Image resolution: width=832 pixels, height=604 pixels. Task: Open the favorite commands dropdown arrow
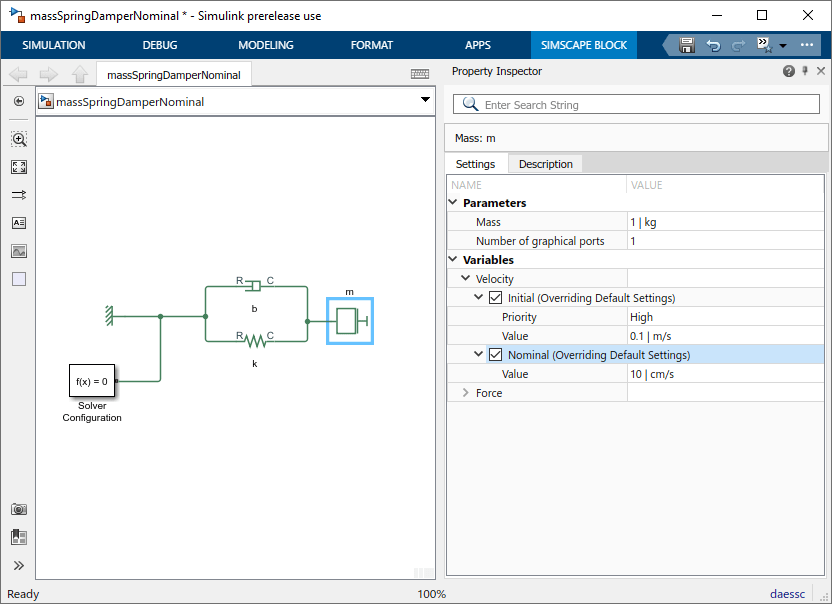click(783, 46)
